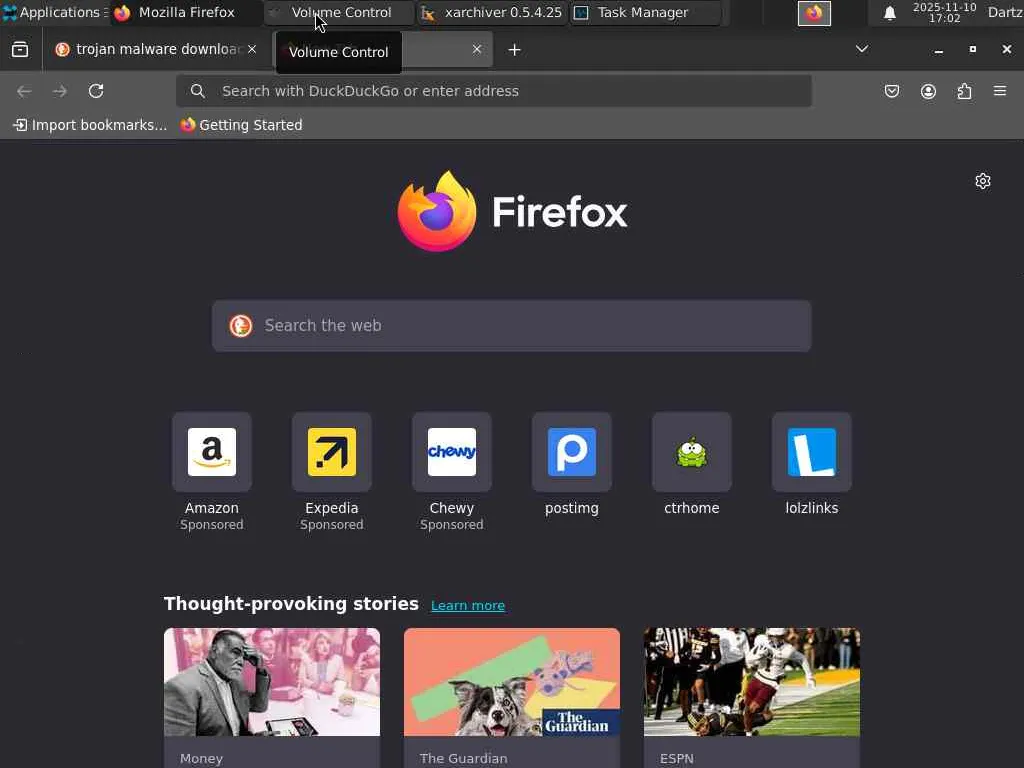The width and height of the screenshot is (1024, 768).
Task: Open the Dartz user menu in the panel
Action: click(x=1005, y=12)
